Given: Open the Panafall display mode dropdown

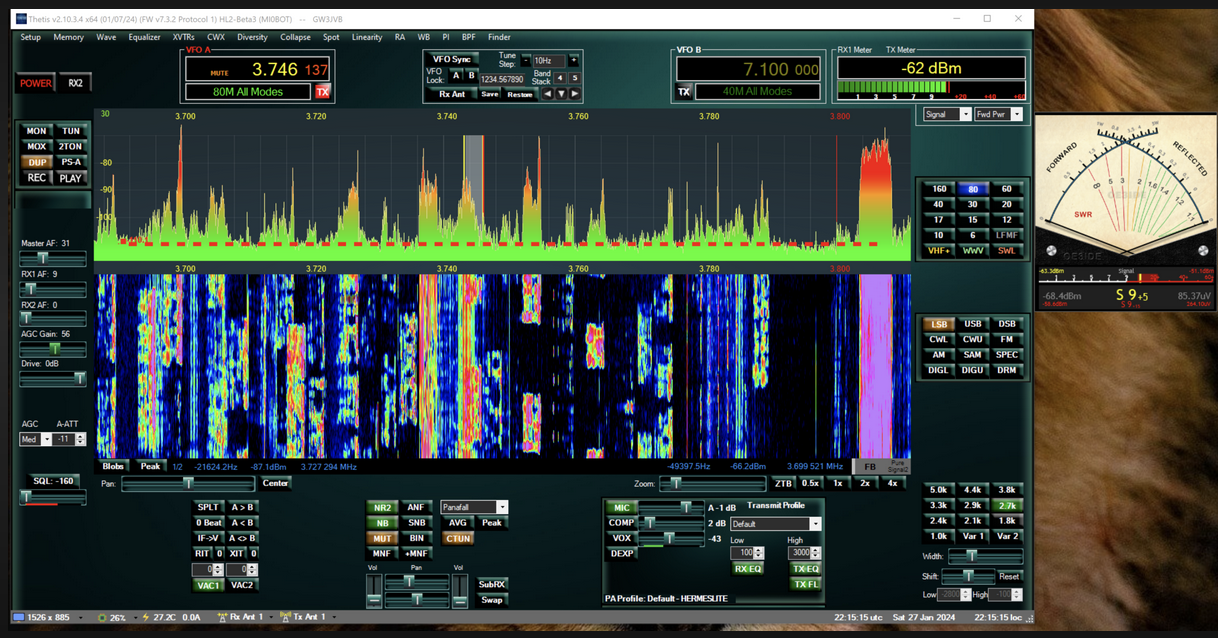Looking at the screenshot, I should [x=502, y=508].
